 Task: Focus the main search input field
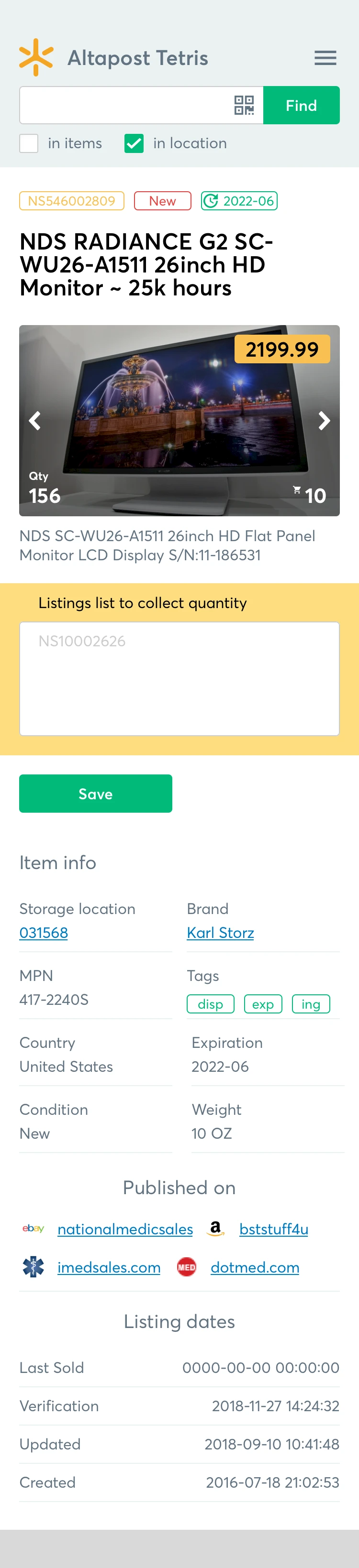point(125,105)
